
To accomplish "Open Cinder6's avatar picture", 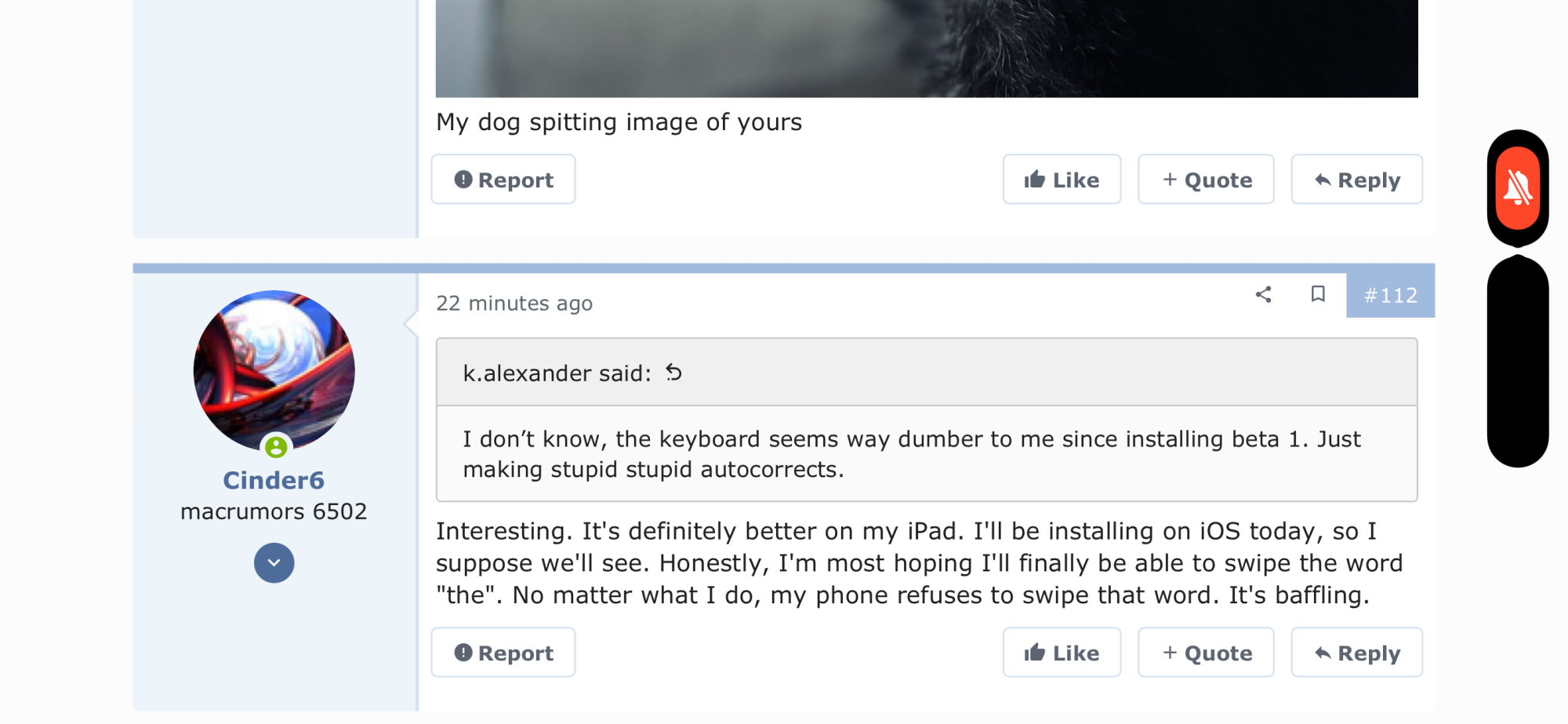I will point(274,370).
